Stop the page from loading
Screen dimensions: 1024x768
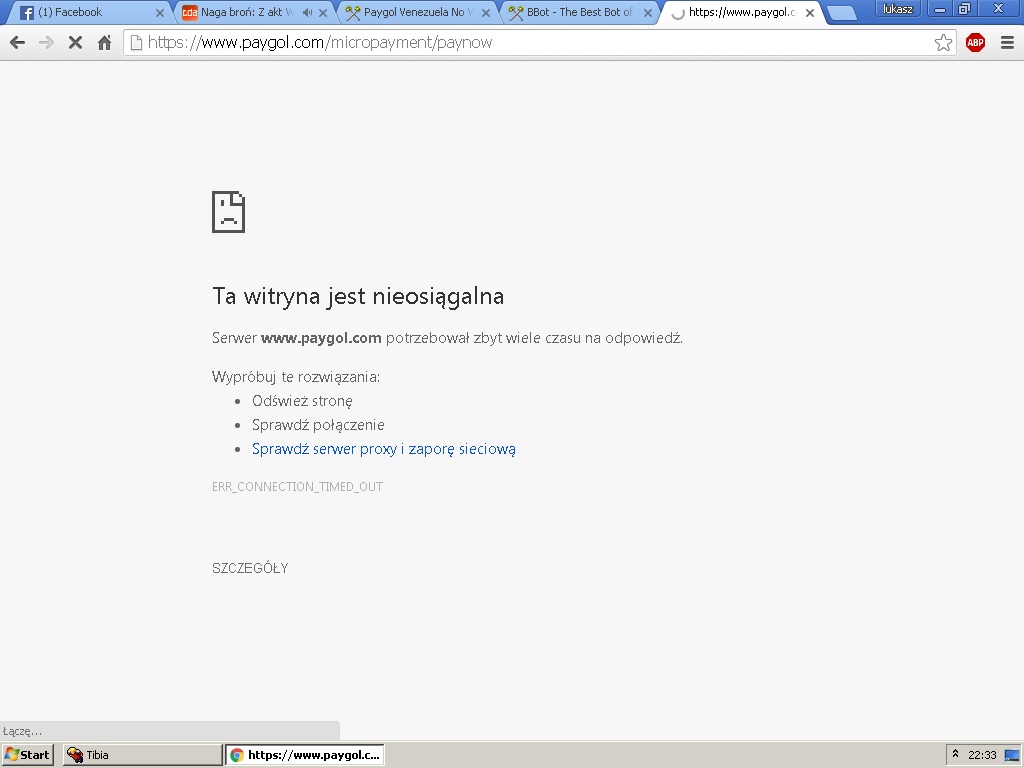[x=75, y=43]
